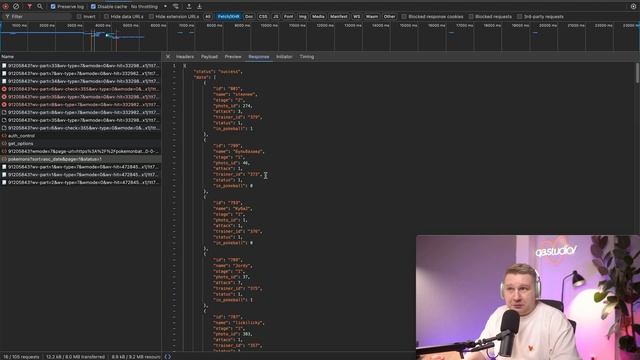Enable the Invert filter checkbox
This screenshot has height=360, width=640.
[x=79, y=17]
